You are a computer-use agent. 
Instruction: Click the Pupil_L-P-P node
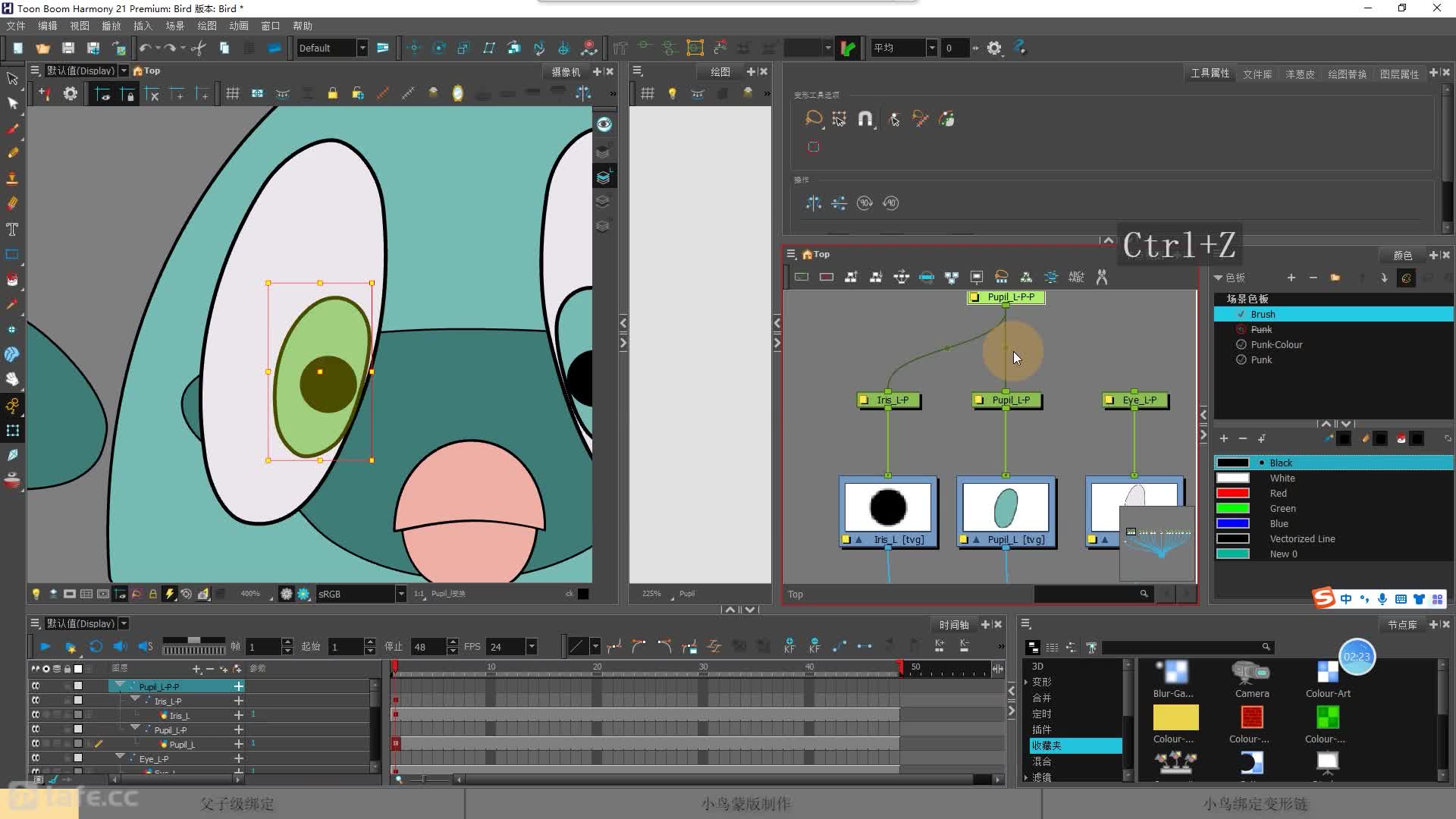click(1006, 297)
